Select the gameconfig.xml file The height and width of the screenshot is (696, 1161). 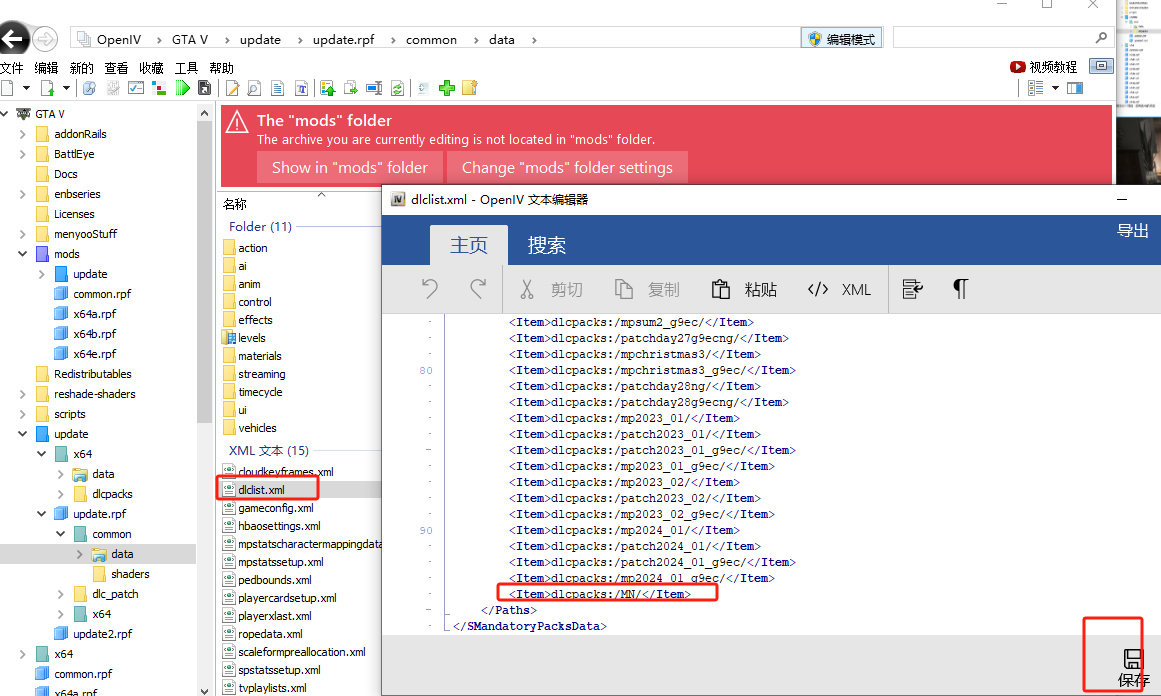point(275,508)
